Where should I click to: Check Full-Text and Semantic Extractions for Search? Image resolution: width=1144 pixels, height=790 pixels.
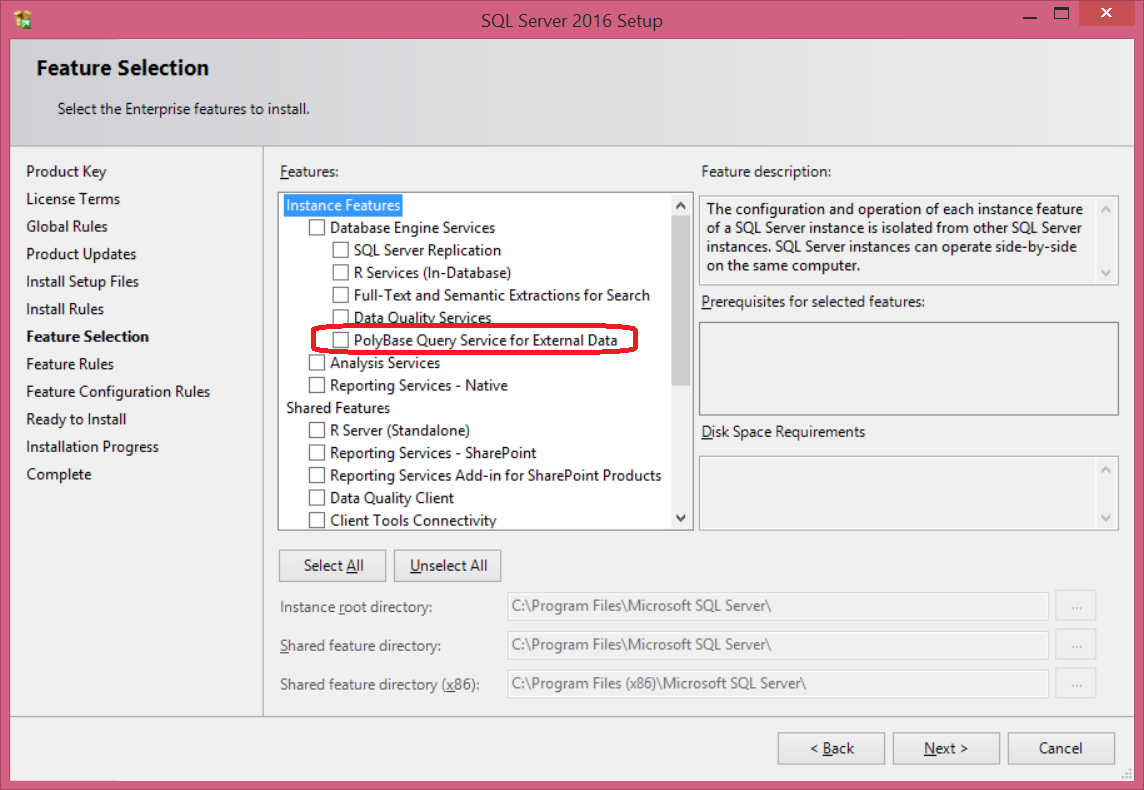click(340, 295)
